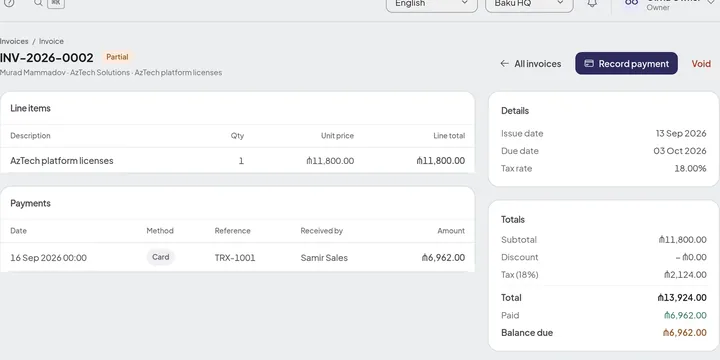Click the Subtotal label

tap(519, 240)
